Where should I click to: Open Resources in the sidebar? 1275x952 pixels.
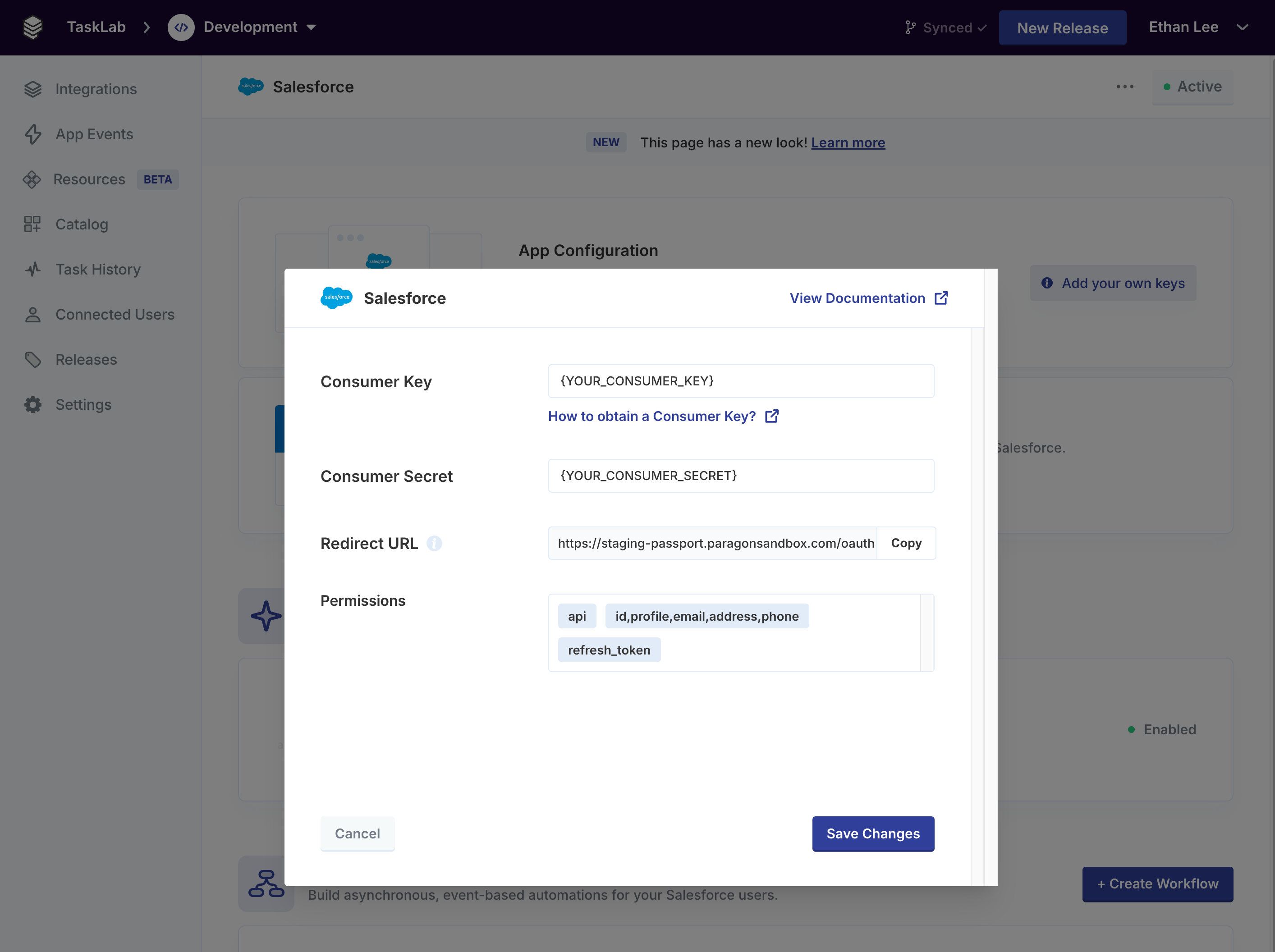tap(89, 179)
